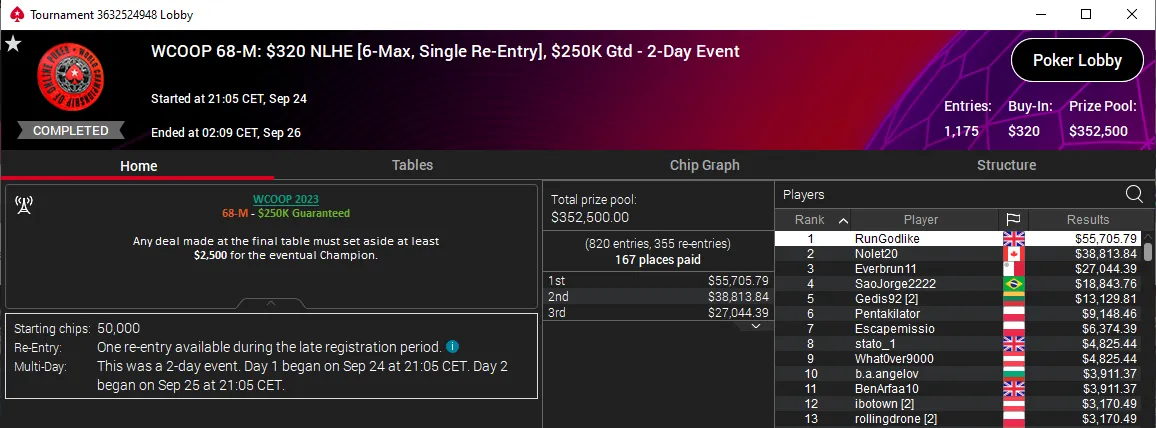Select the Structure tab
The width and height of the screenshot is (1156, 428).
coord(1006,165)
